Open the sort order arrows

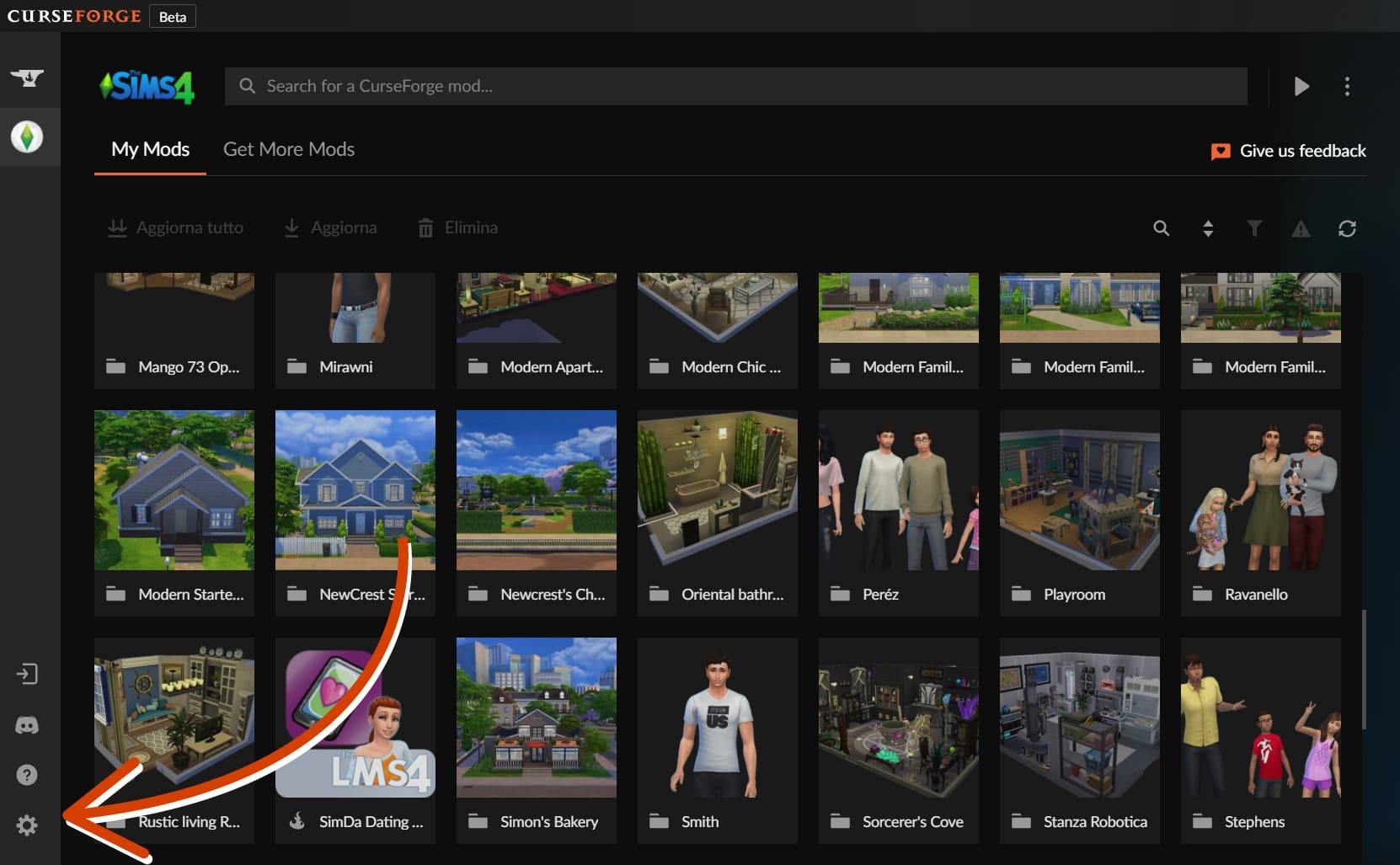tap(1208, 228)
